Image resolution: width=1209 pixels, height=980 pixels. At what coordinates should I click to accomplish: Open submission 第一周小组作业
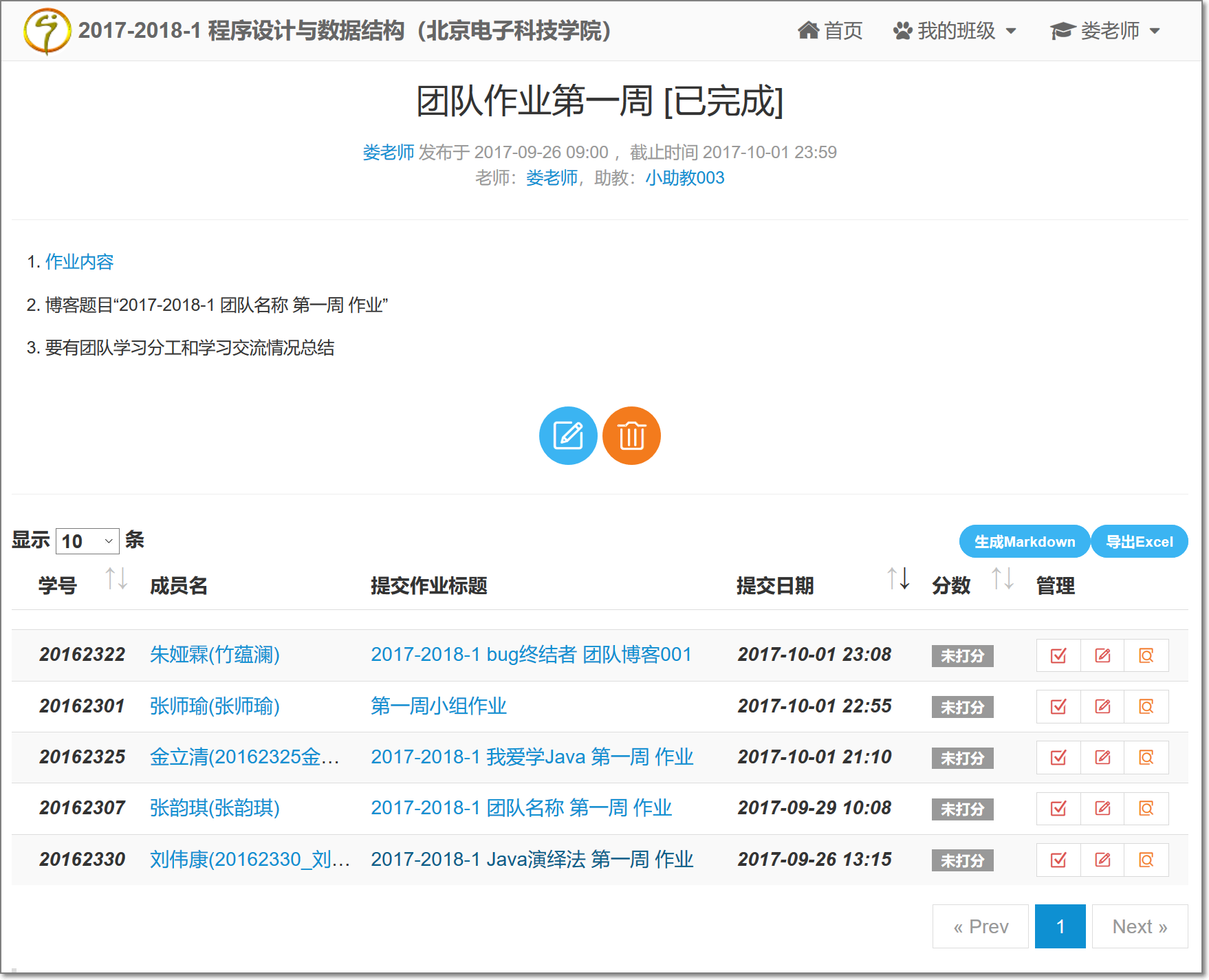(439, 706)
